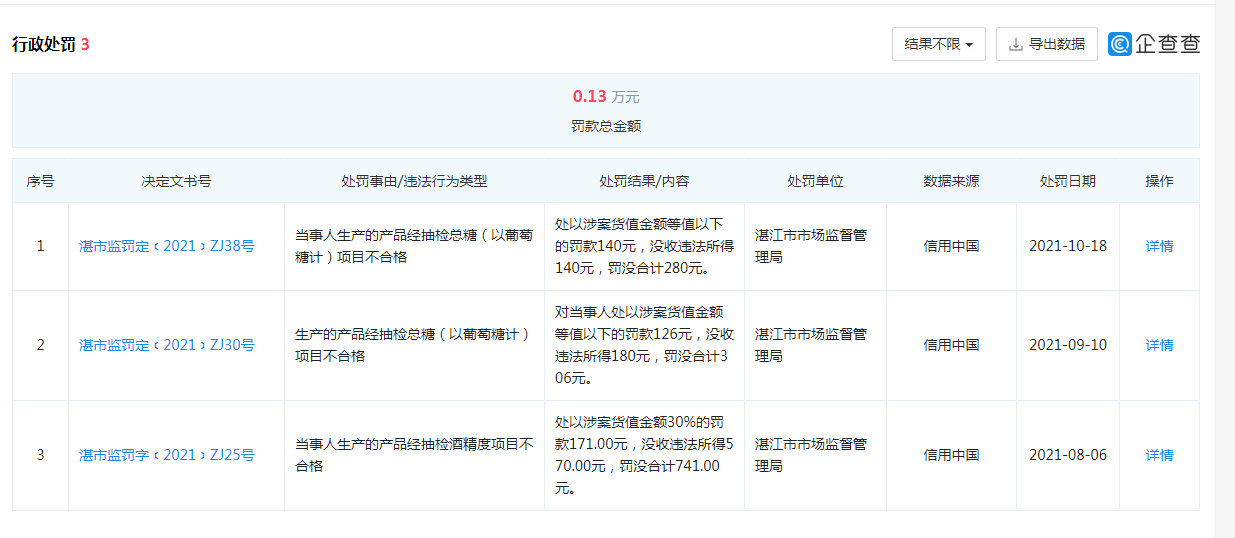
Task: Click the 导出数据 export button
Action: tap(1046, 44)
